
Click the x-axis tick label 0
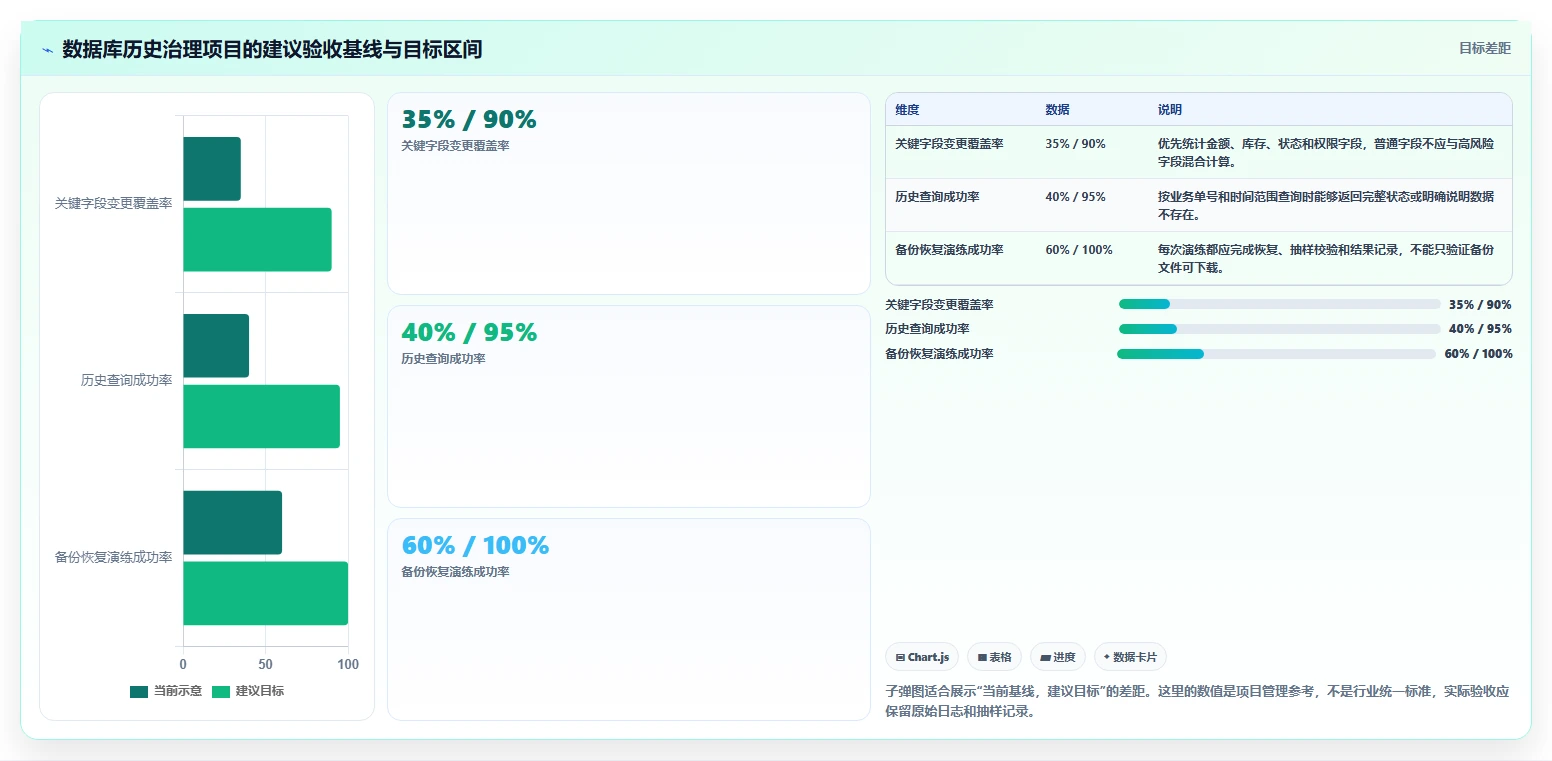[x=183, y=664]
